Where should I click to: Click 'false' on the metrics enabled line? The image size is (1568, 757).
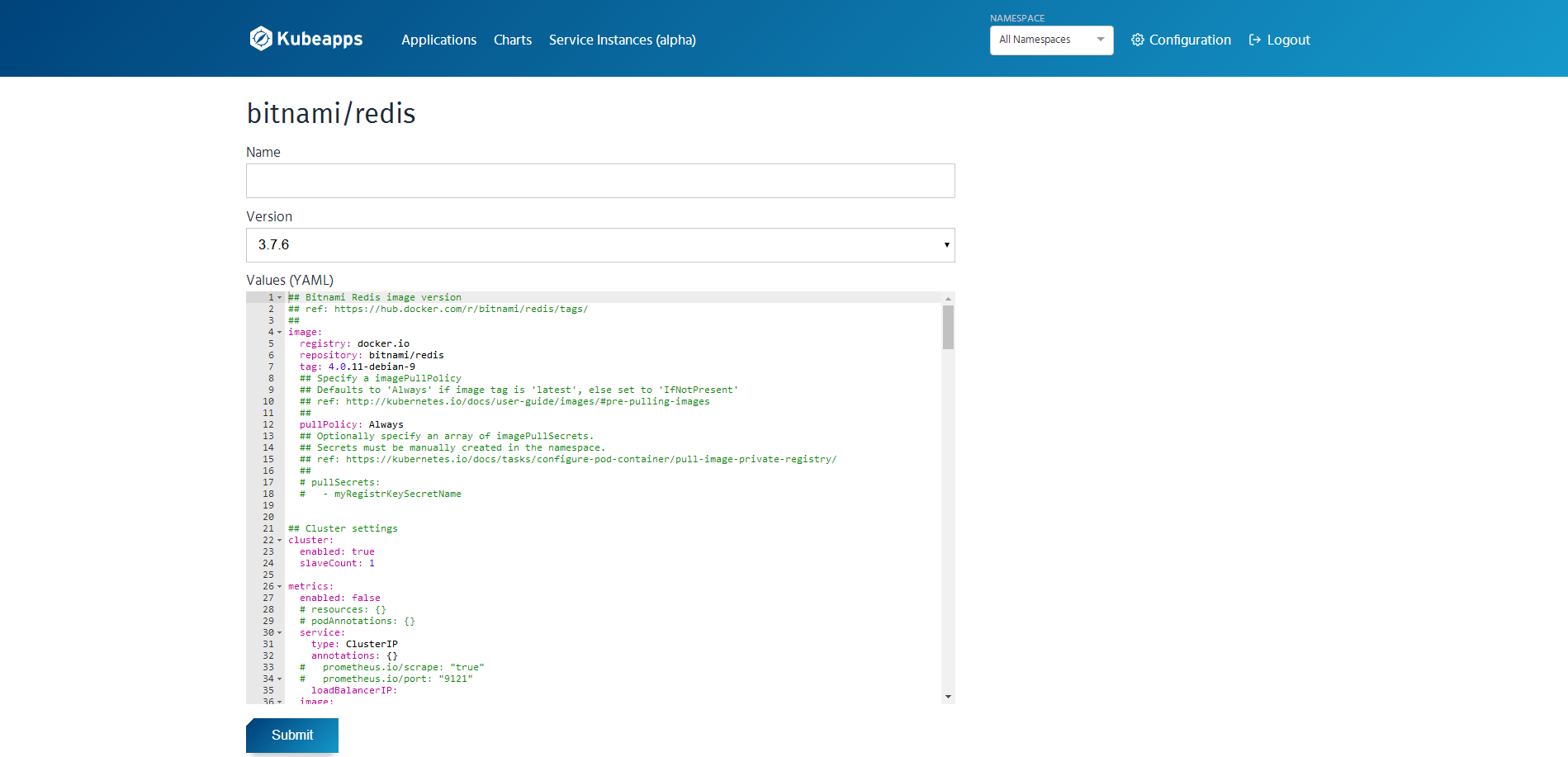tap(366, 598)
